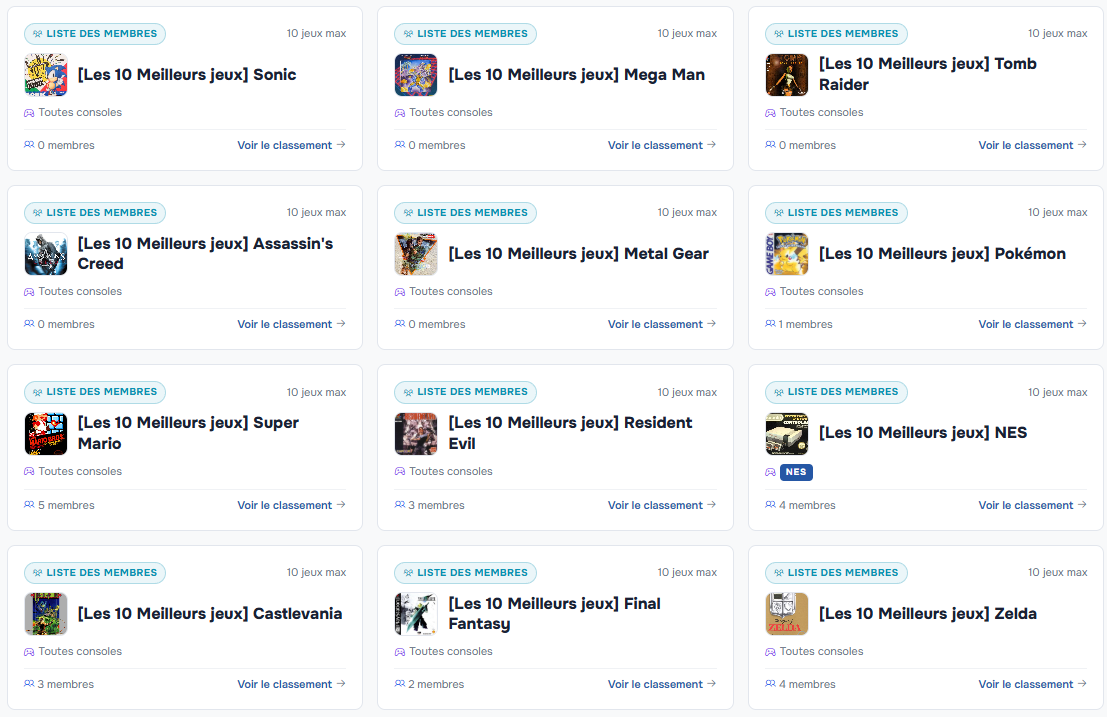Click the 'Liste des membres' badge on Final Fantasy card

coord(465,573)
